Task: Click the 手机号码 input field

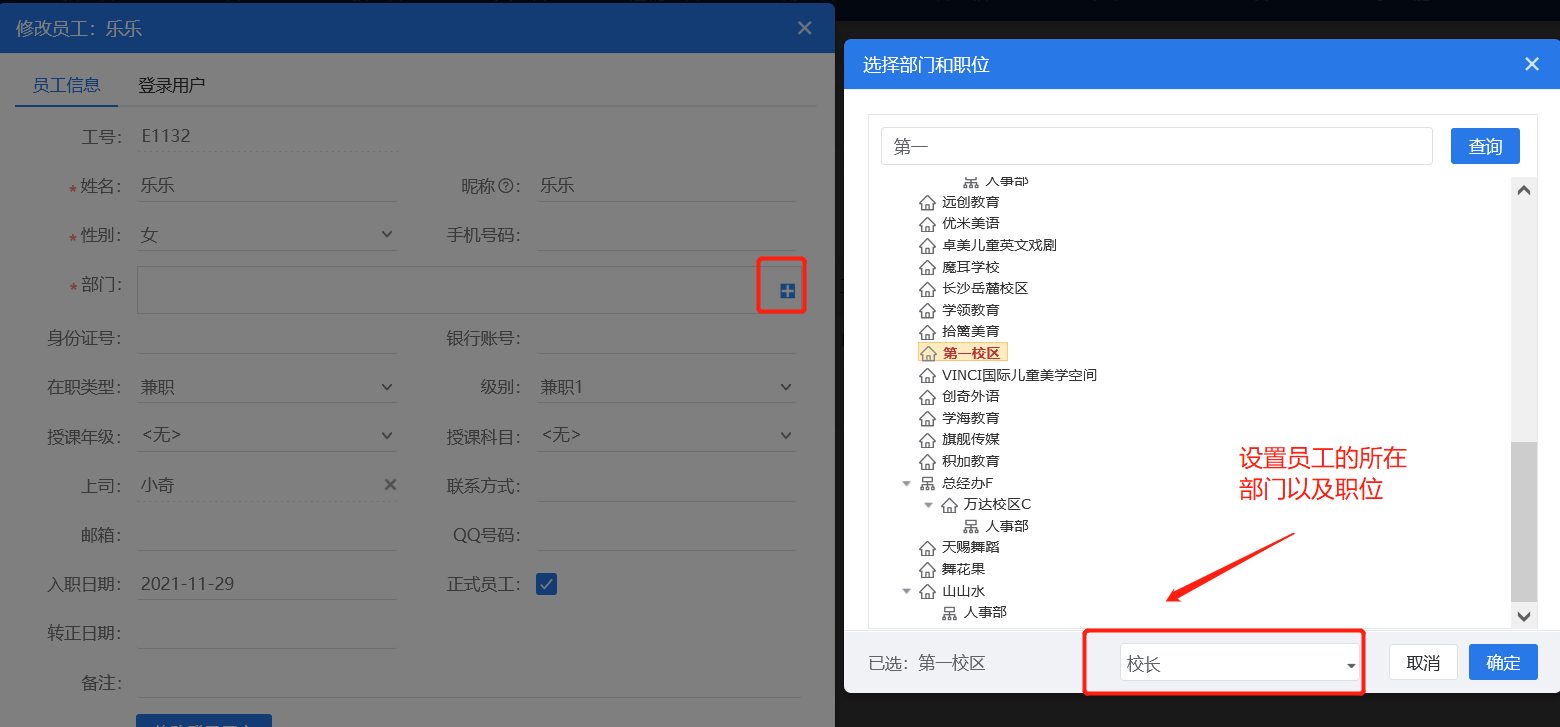Action: tap(666, 236)
